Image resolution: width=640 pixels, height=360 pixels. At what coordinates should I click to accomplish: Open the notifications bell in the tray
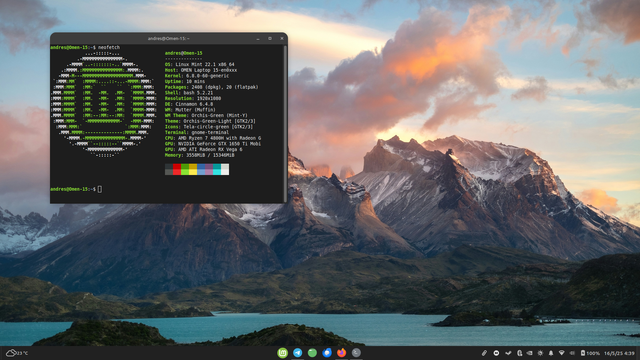[x=551, y=353]
